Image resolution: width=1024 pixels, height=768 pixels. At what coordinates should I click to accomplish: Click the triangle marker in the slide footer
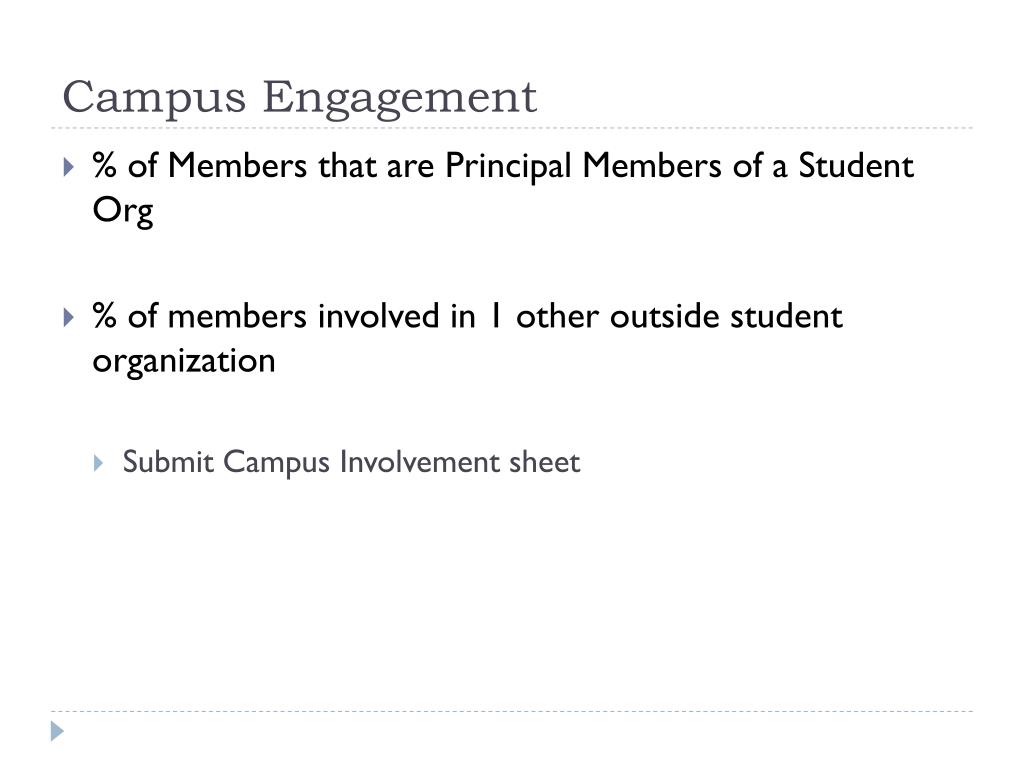[x=57, y=731]
